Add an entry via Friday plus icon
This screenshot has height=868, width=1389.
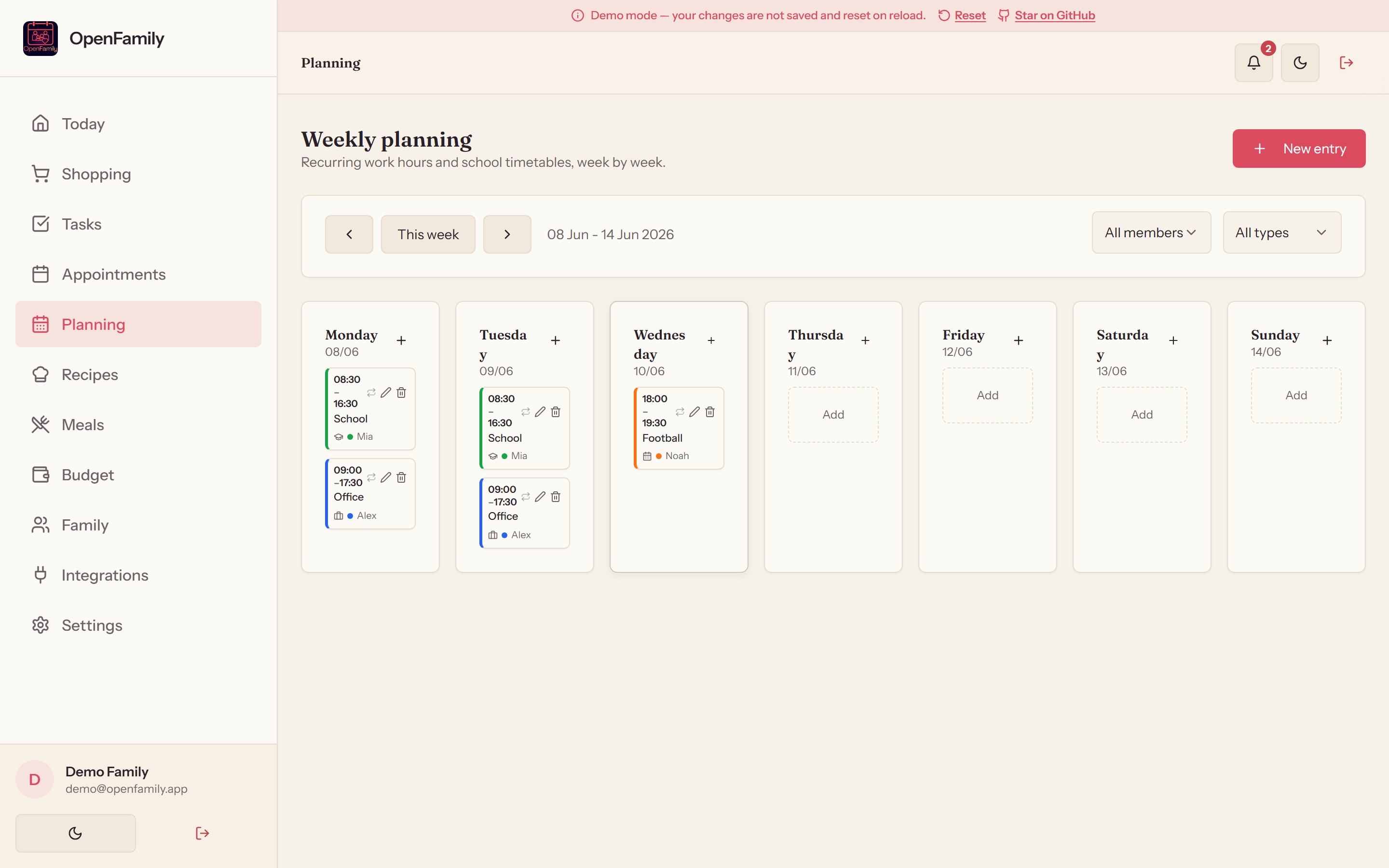pos(1019,340)
